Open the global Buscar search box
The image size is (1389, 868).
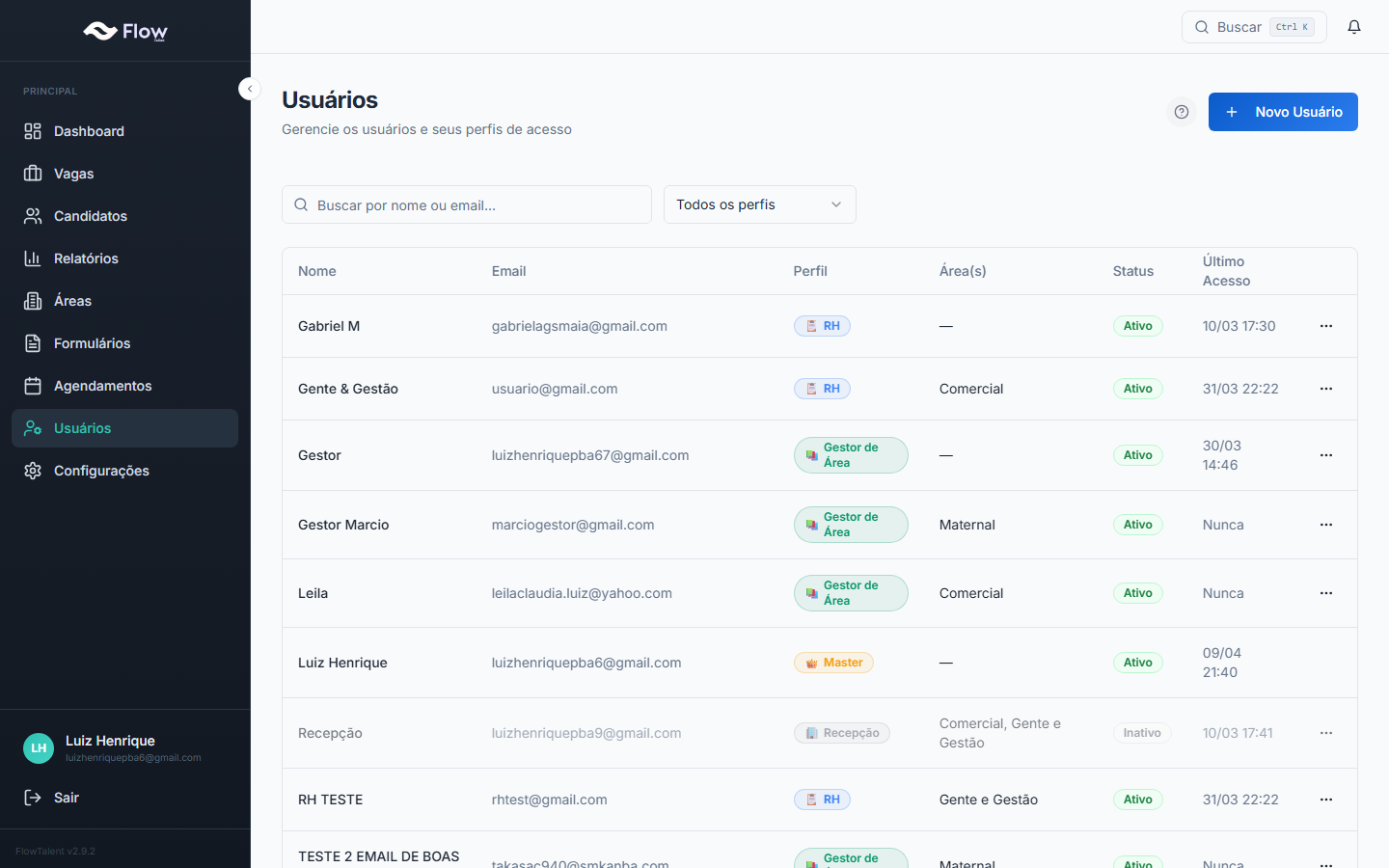pyautogui.click(x=1253, y=27)
